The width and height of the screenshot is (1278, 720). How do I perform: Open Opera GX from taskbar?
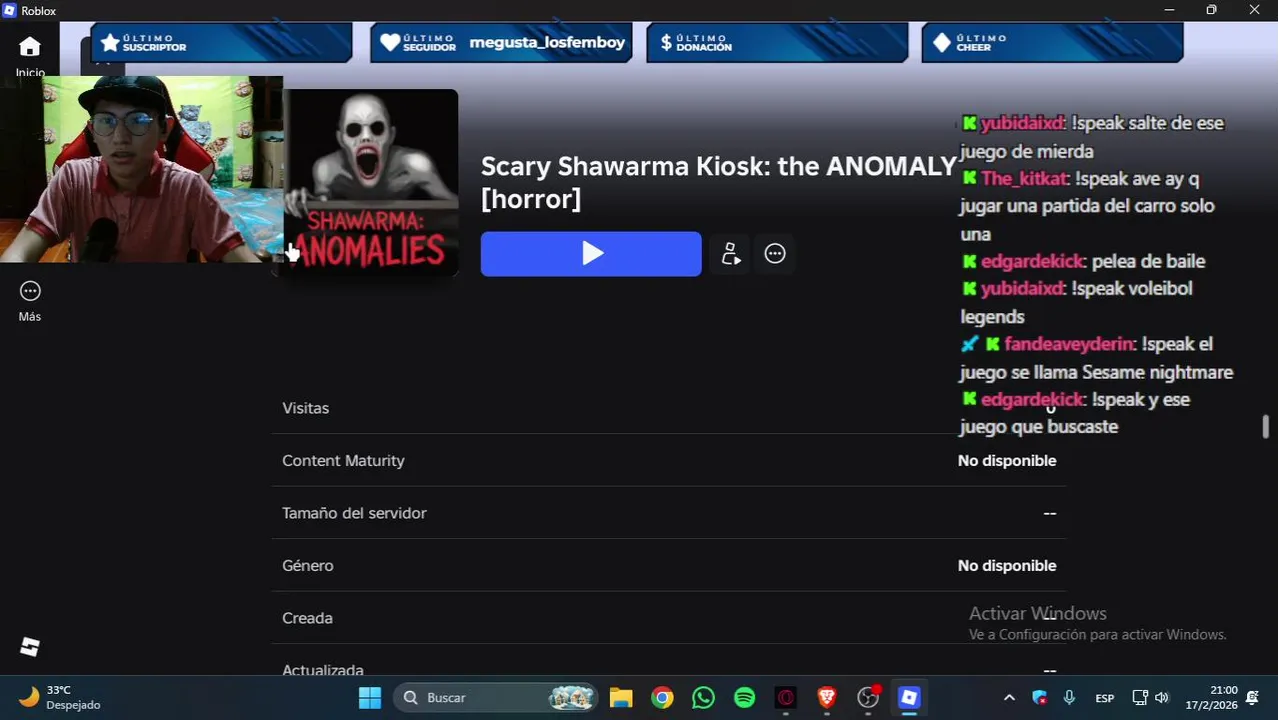pos(785,697)
